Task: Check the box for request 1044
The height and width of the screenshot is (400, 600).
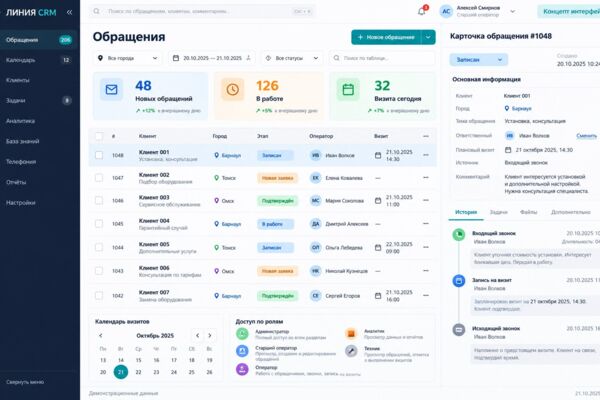Action: tap(99, 247)
